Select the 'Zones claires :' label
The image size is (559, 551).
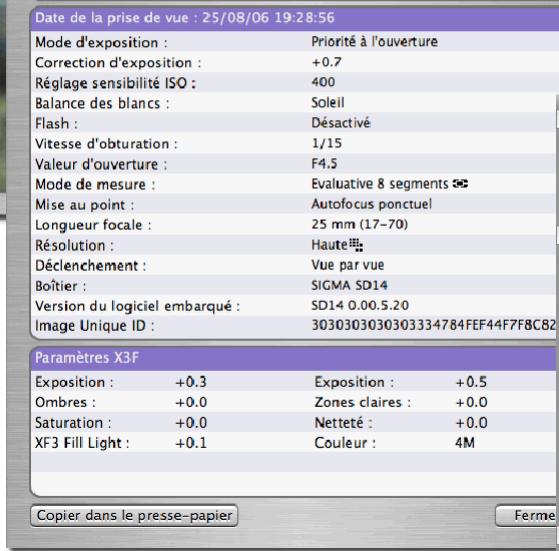pyautogui.click(x=363, y=403)
